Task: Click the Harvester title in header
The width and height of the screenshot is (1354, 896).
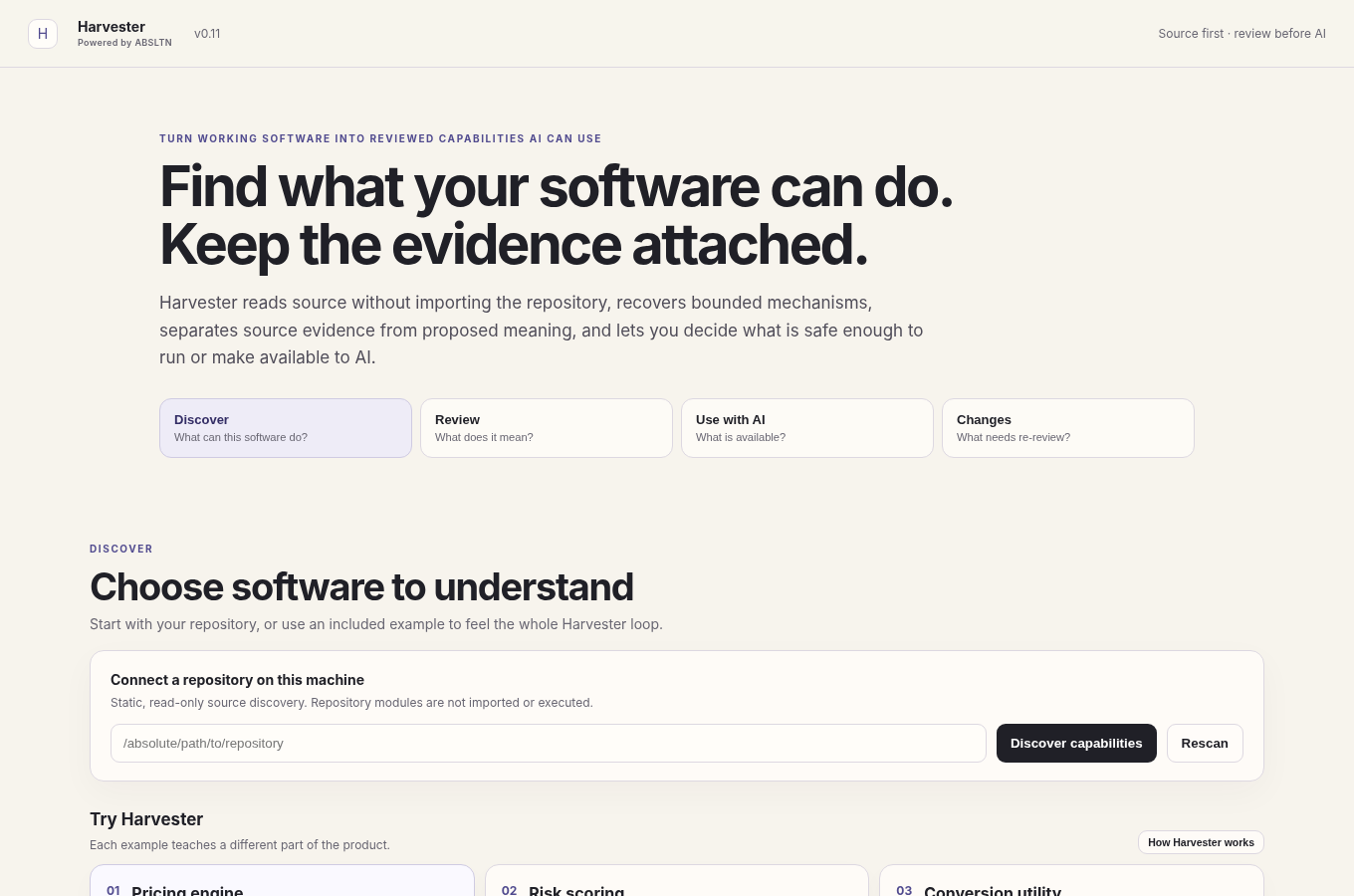Action: point(112,27)
